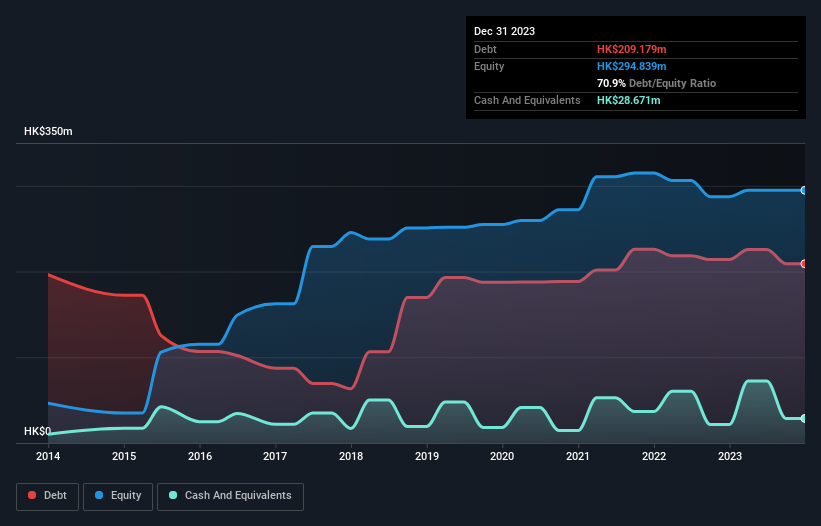Click the HK$0 y-axis label
This screenshot has height=526, width=821.
pyautogui.click(x=37, y=431)
